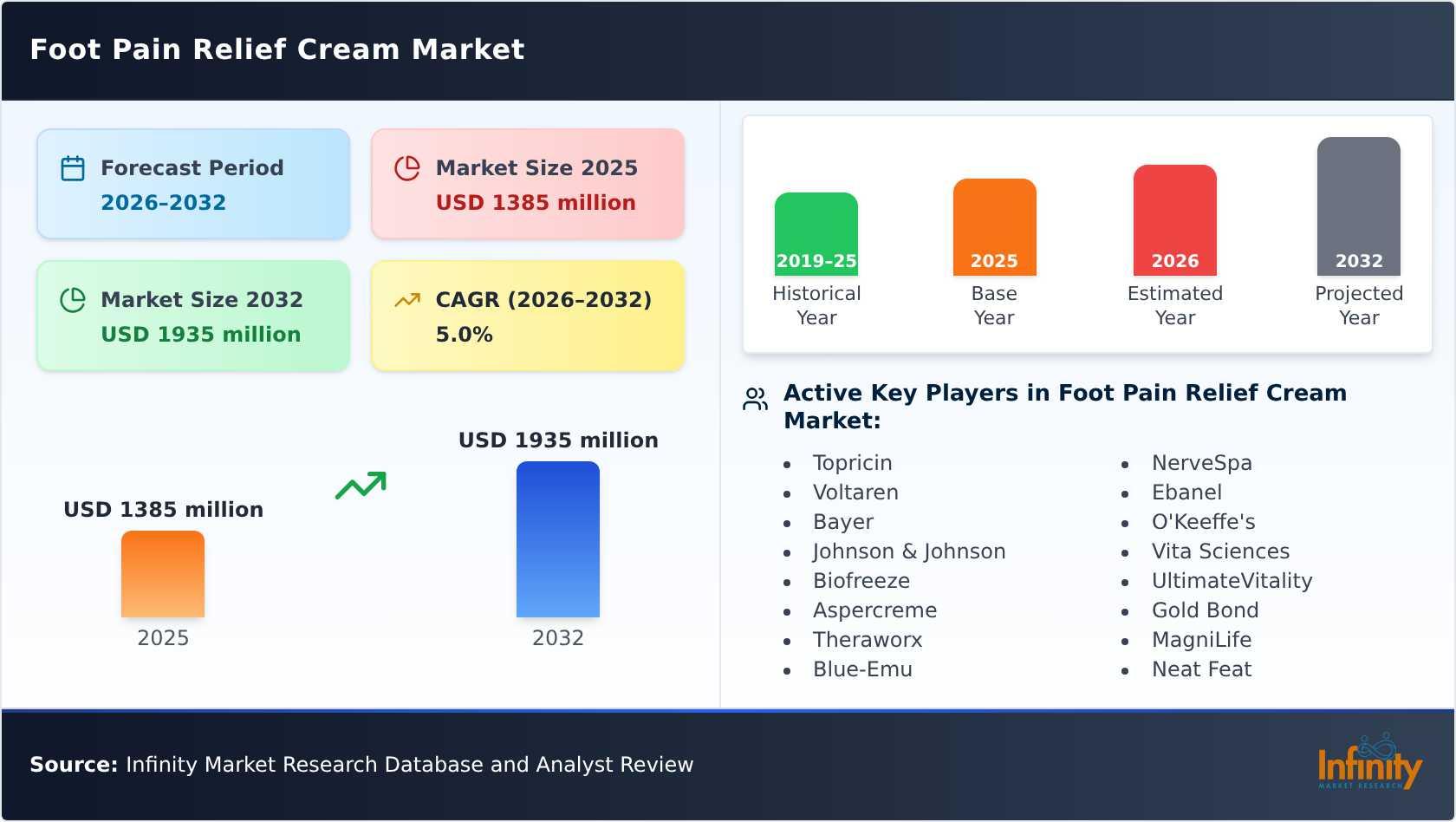The width and height of the screenshot is (1456, 822).
Task: Click the green upward trend arrow between bars
Action: pos(361,486)
